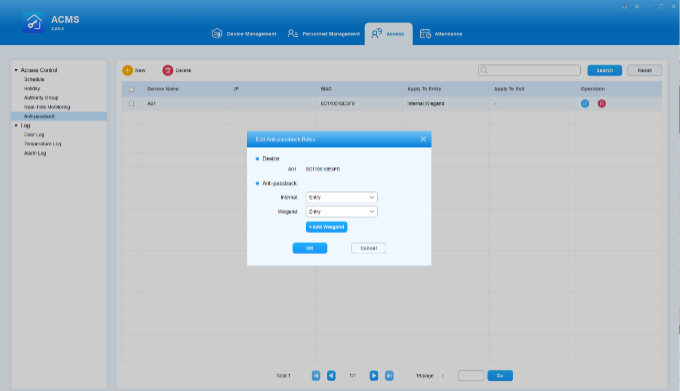Click the ACMS home logo icon
680x391 pixels.
pyautogui.click(x=33, y=22)
